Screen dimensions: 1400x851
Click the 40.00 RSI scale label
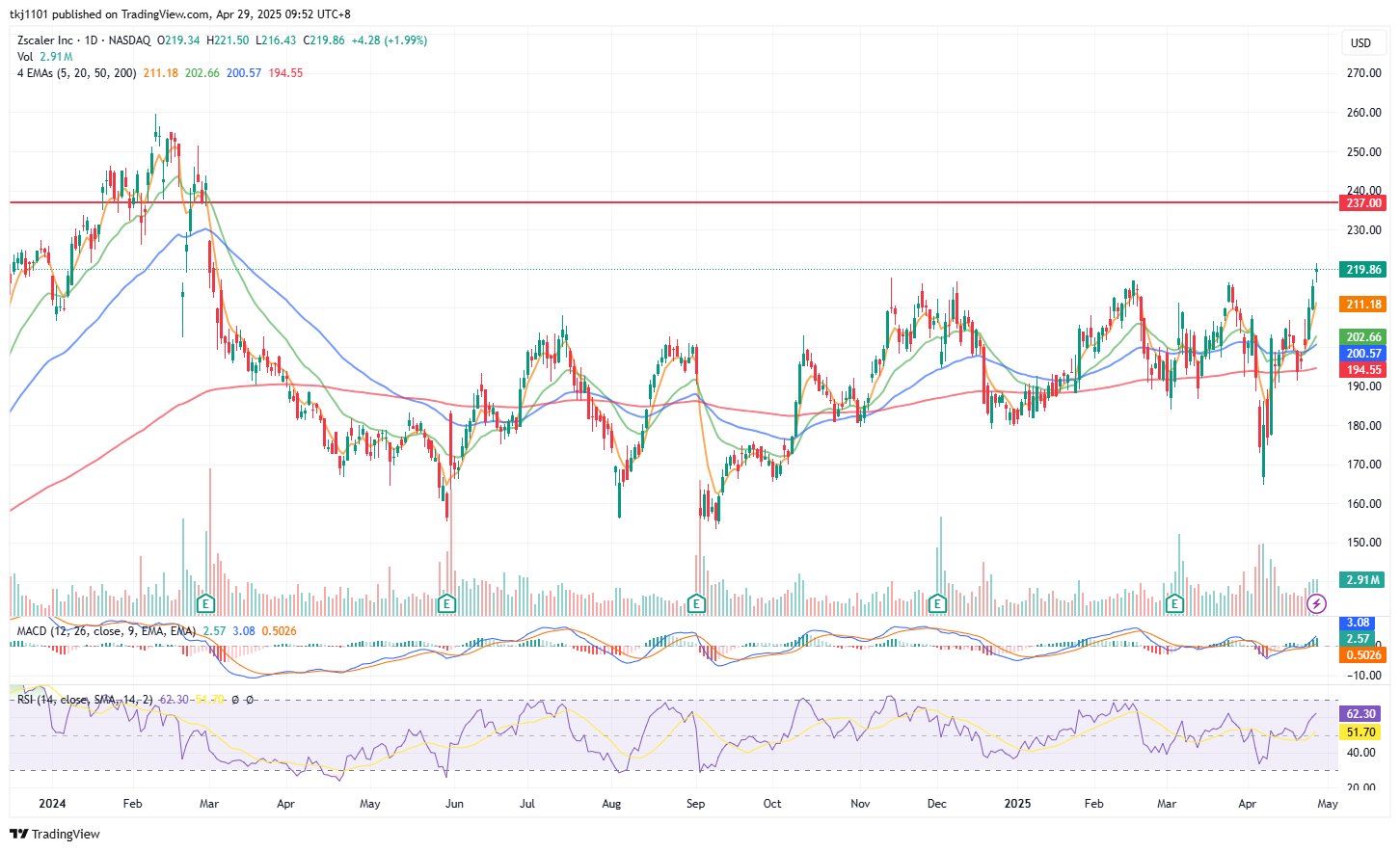tap(1360, 753)
